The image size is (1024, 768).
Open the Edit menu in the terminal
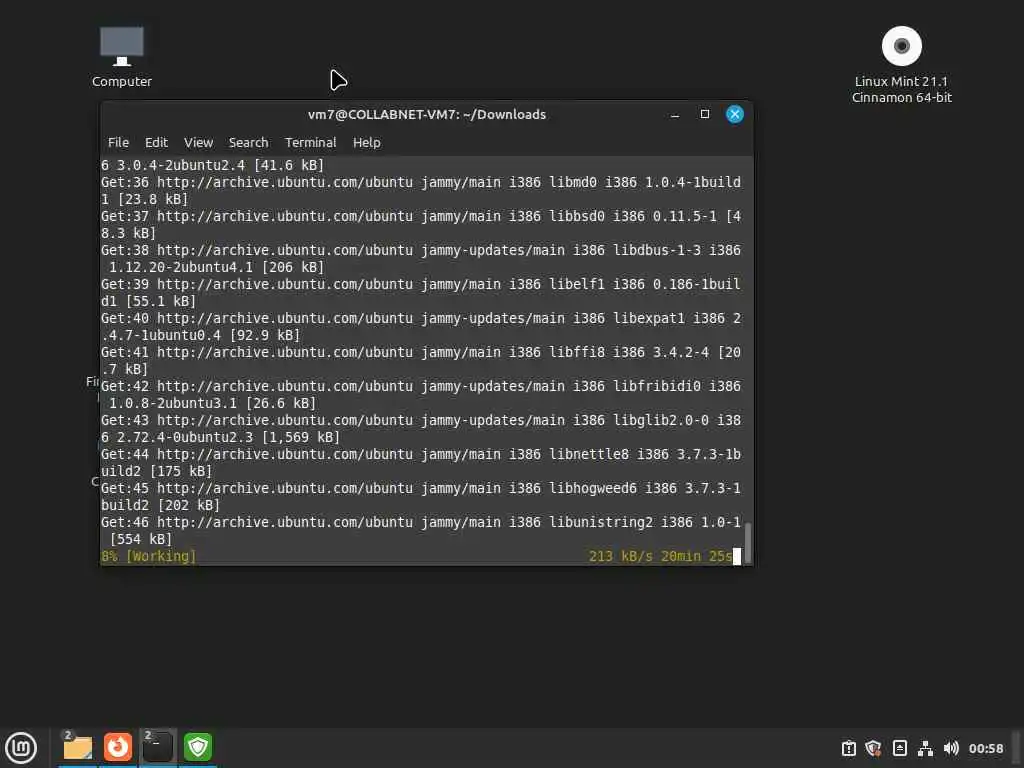156,142
